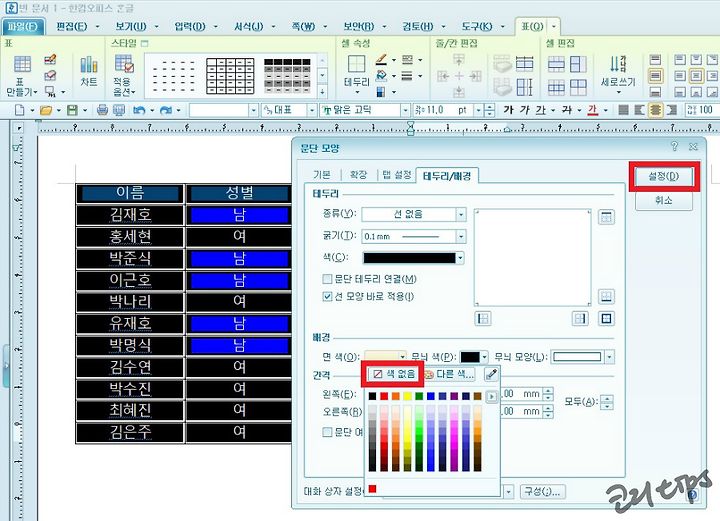Open the 굵기 line thickness dropdown
Viewport: 720px width, 521px height.
pyautogui.click(x=461, y=236)
